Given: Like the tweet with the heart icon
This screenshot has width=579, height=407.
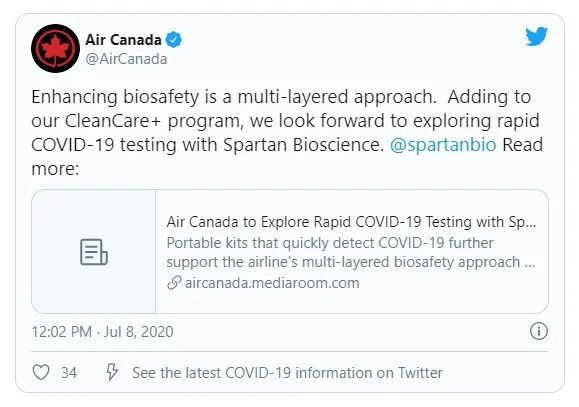Looking at the screenshot, I should pyautogui.click(x=41, y=372).
